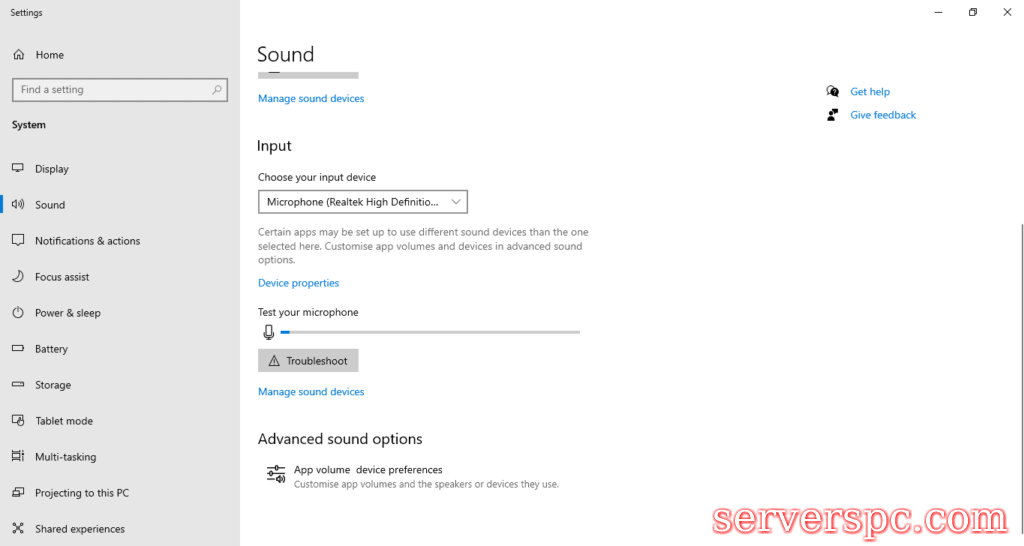1024x546 pixels.
Task: Click the Battery icon in the sidebar
Action: pyautogui.click(x=17, y=349)
